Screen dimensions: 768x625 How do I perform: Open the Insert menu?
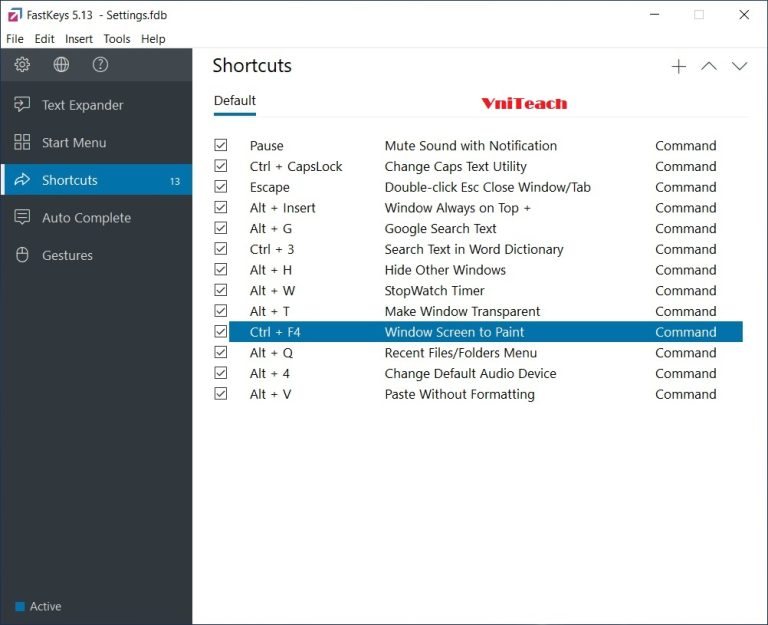click(x=79, y=39)
